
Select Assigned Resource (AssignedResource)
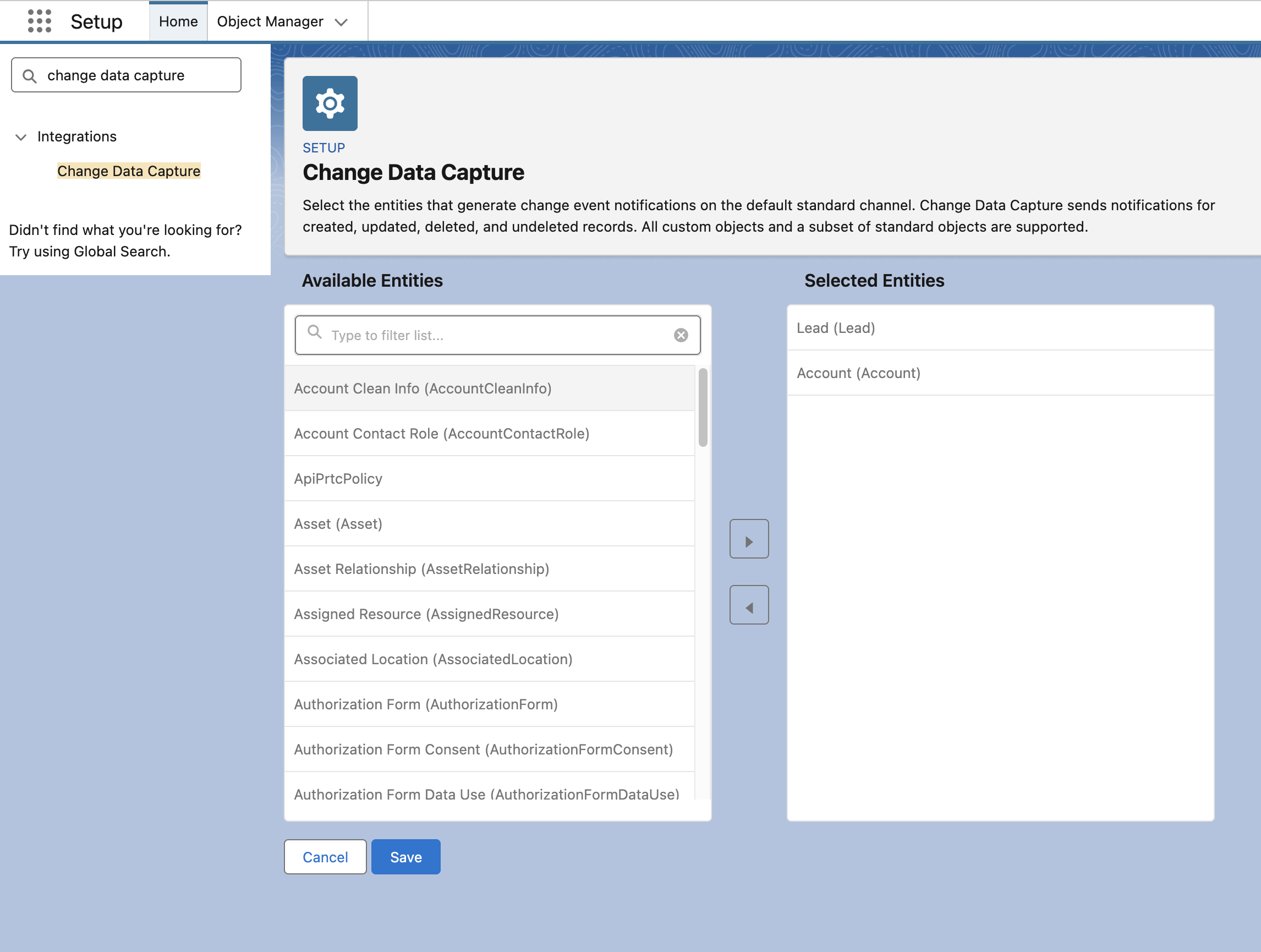point(490,614)
